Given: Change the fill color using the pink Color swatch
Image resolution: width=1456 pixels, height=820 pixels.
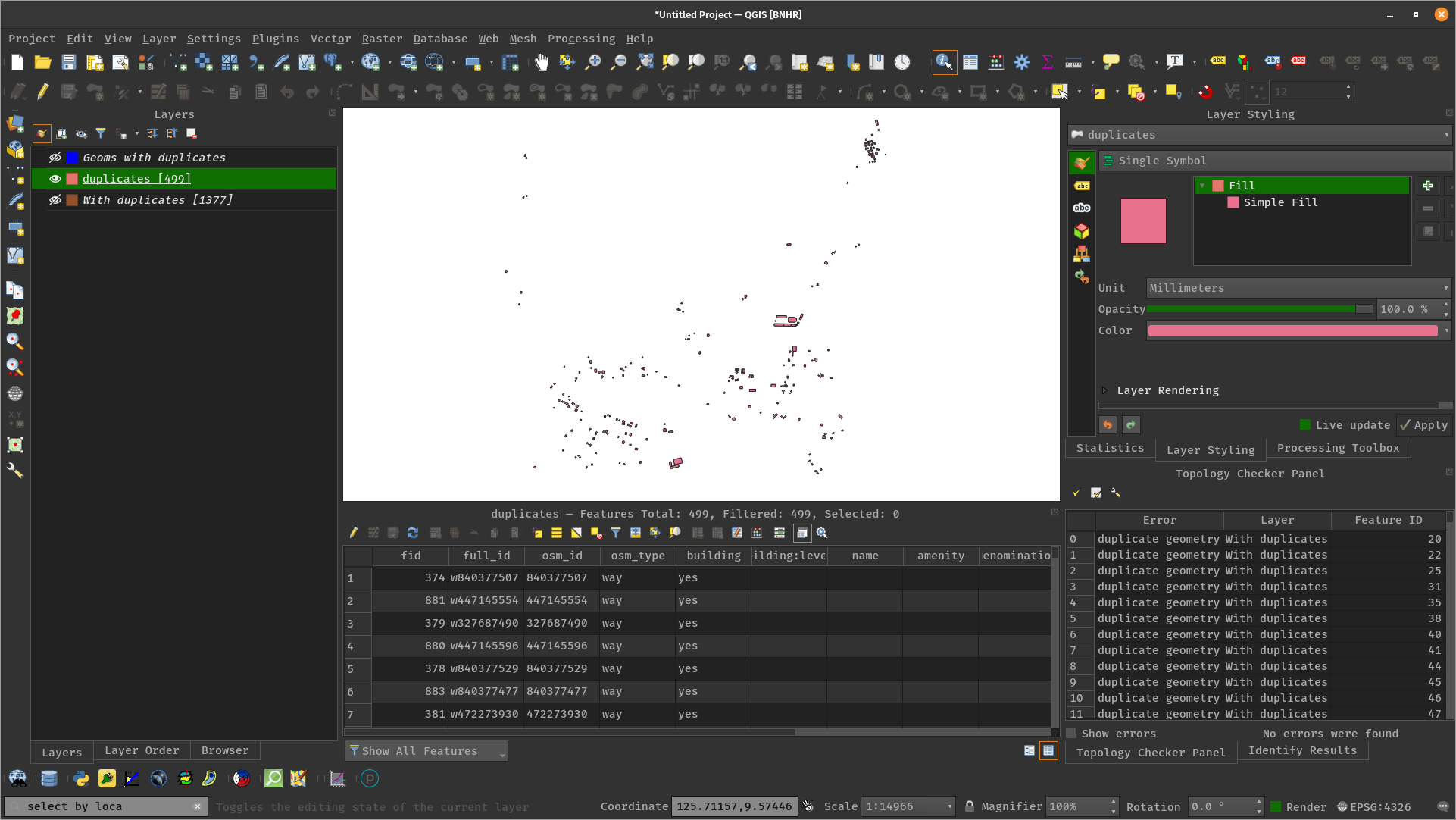Looking at the screenshot, I should coord(1292,330).
